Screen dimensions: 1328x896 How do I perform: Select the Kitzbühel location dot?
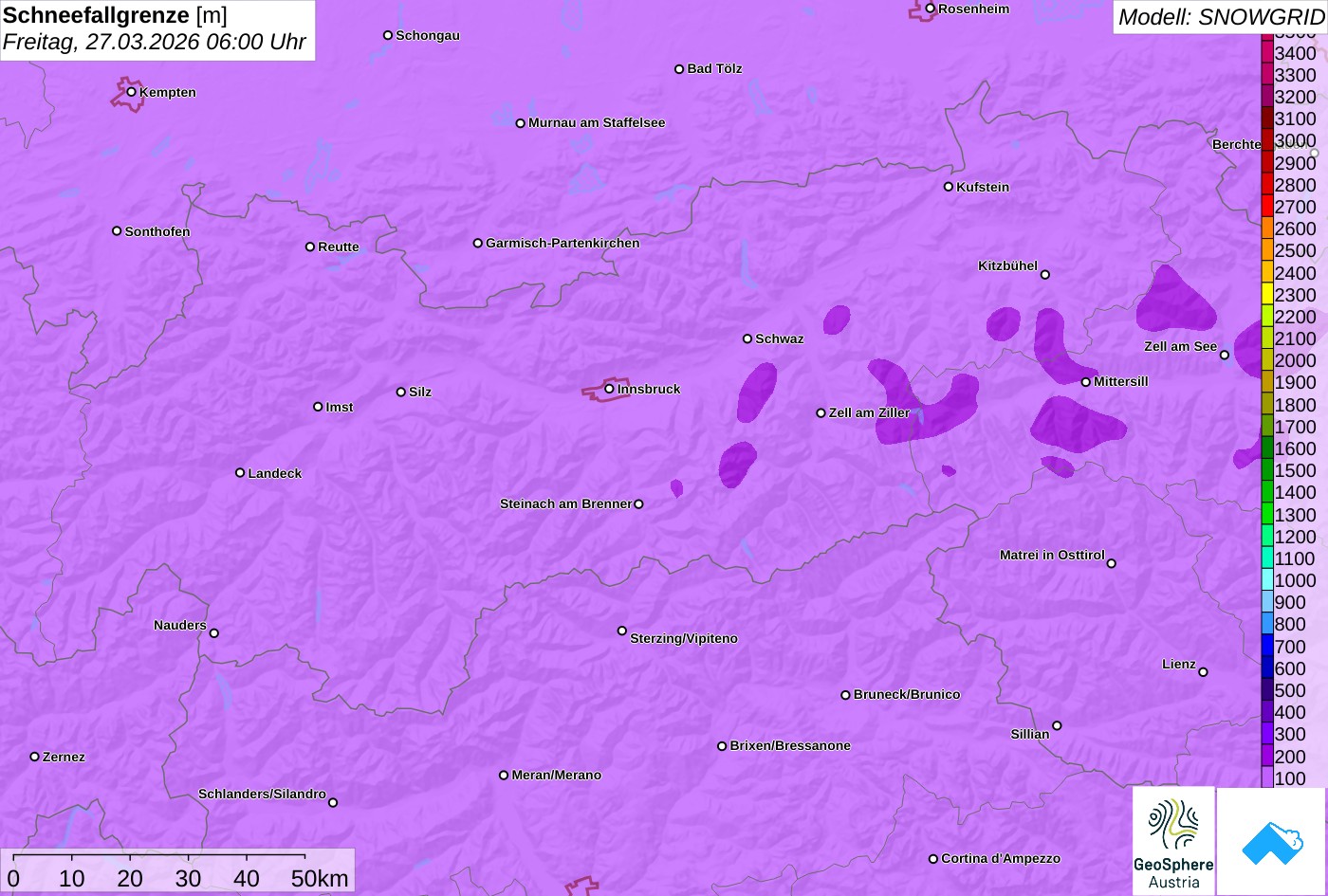(1045, 275)
